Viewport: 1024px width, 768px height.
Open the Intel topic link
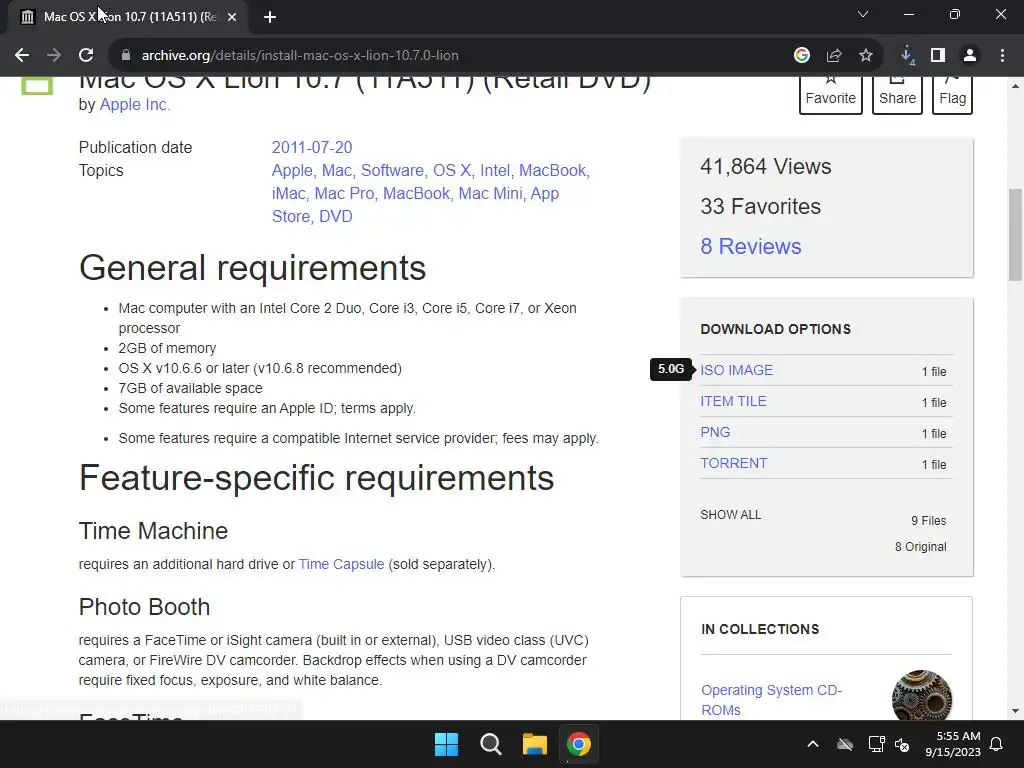[x=494, y=170]
